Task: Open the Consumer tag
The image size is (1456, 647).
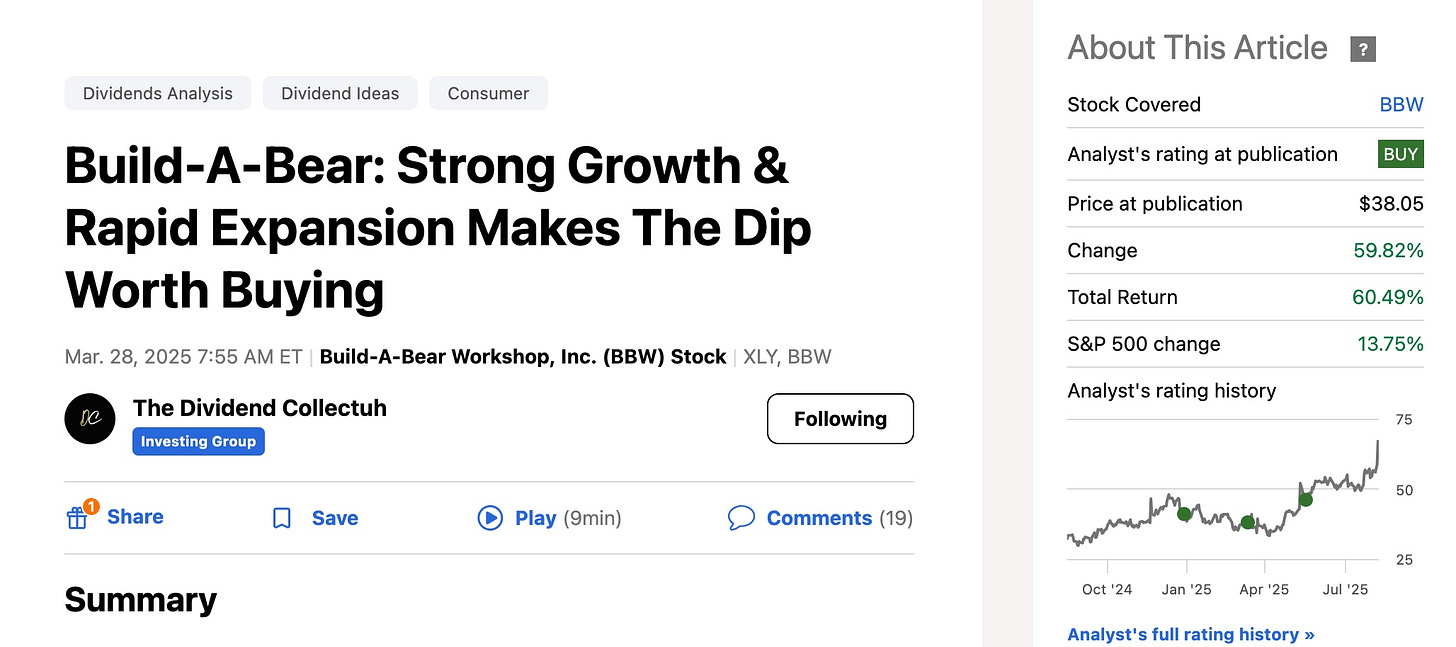Action: click(x=488, y=93)
